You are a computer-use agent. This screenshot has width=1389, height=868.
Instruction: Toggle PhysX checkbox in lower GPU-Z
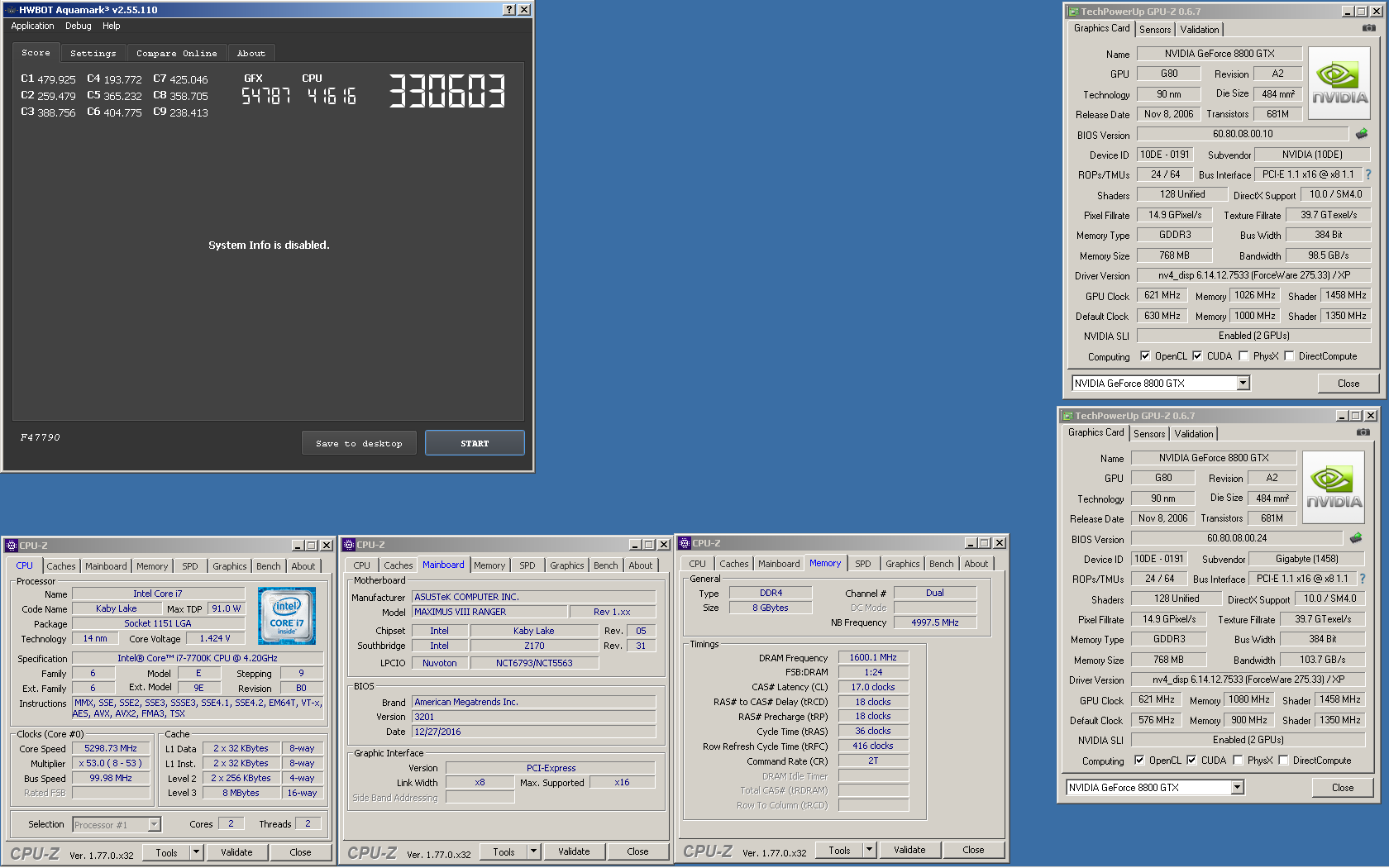1238,761
